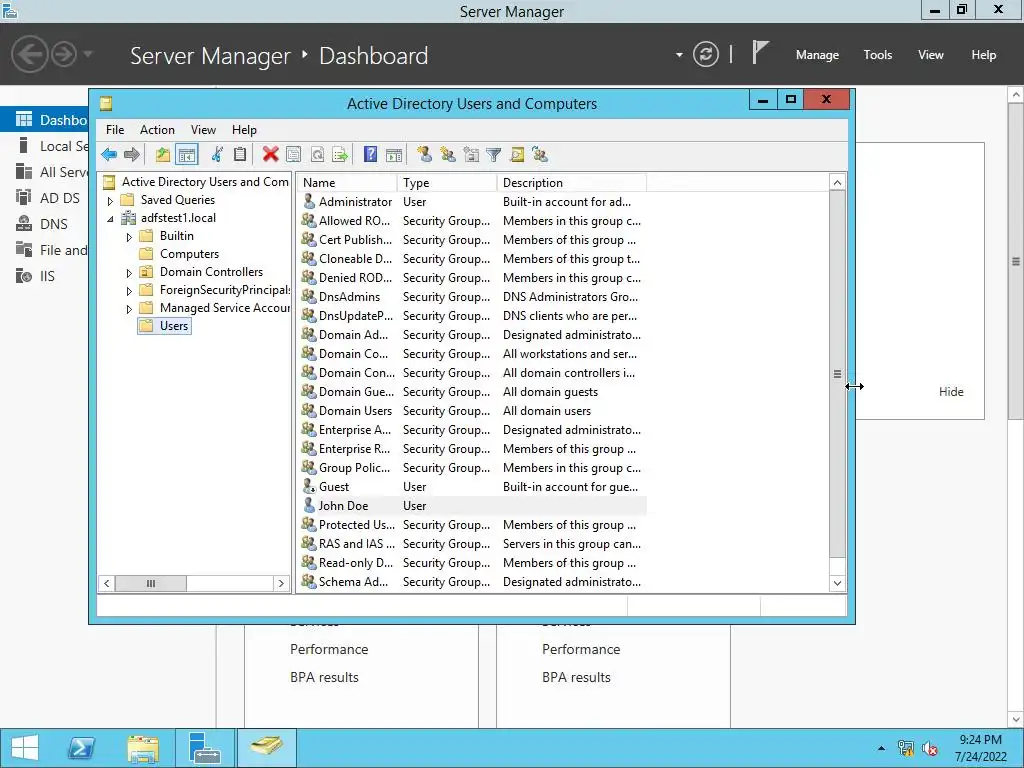Open Help via blue question mark icon
Viewport: 1024px width, 768px height.
pos(370,155)
